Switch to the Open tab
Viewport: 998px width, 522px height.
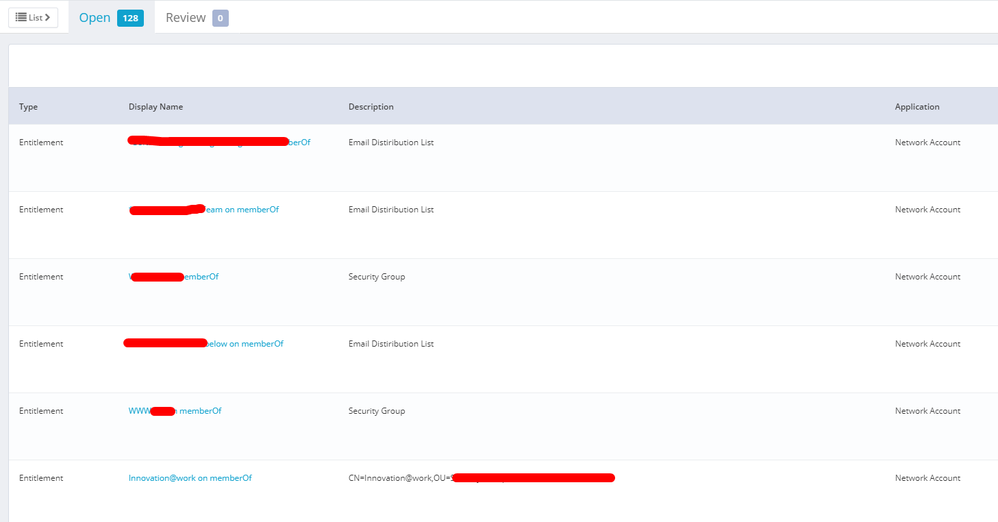click(x=94, y=18)
